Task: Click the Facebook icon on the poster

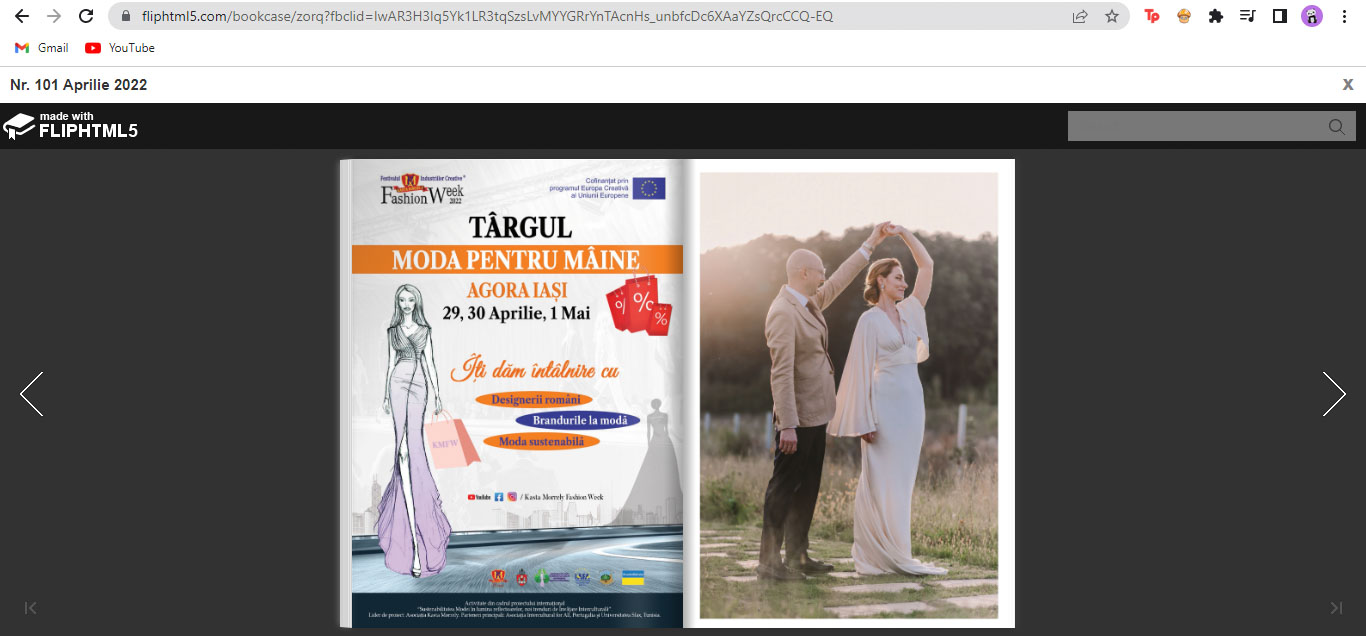Action: point(499,497)
